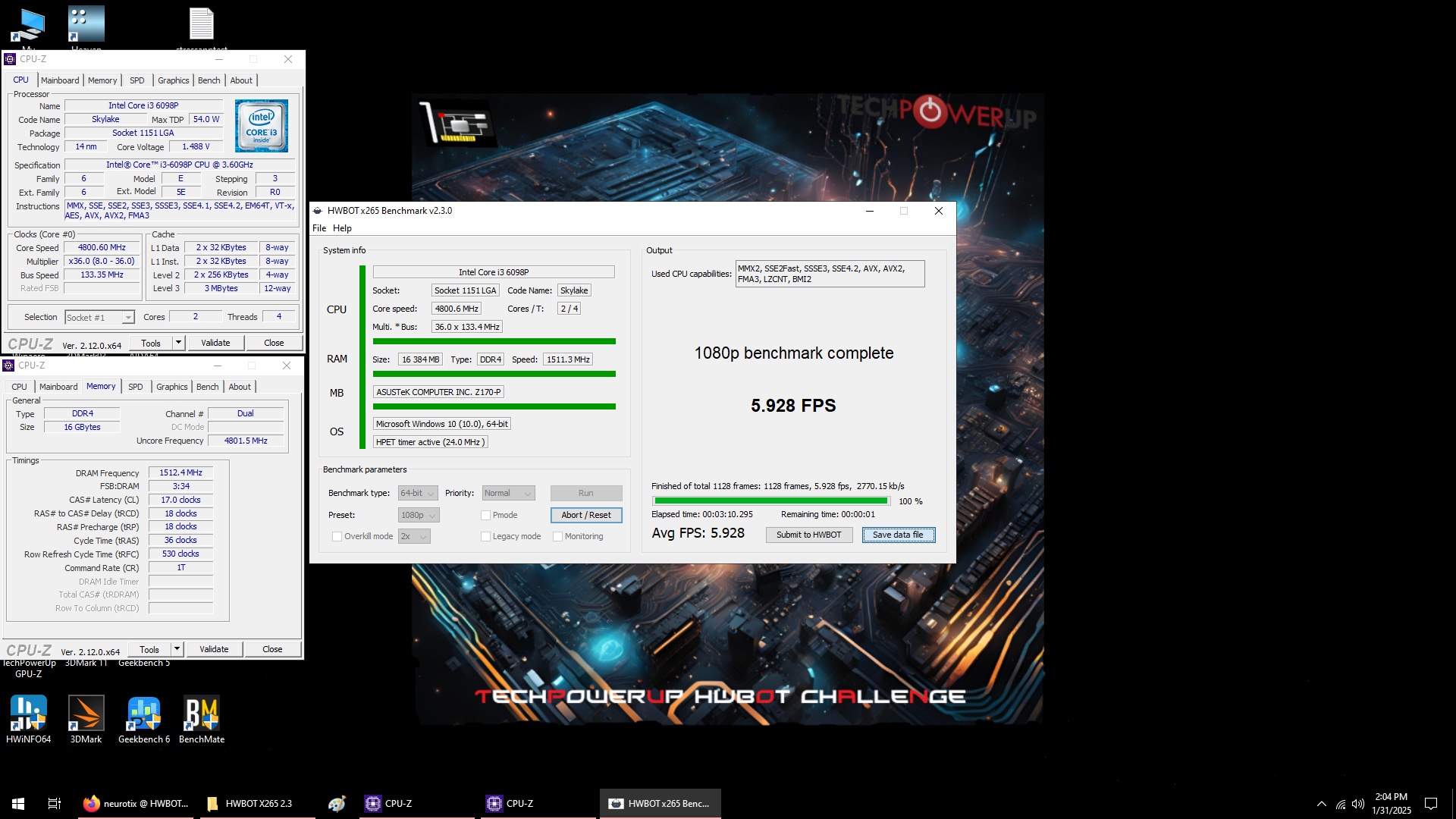Screen dimensions: 1456x819
Task: Open Graphics tab in upper CPU-Z
Action: click(x=174, y=80)
